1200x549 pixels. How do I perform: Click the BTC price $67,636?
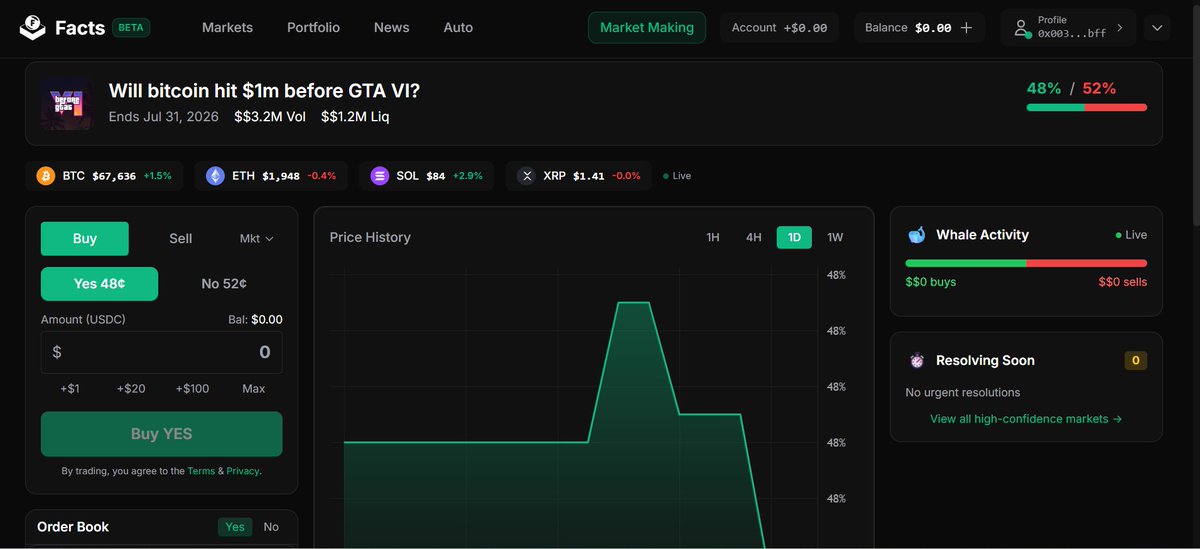[114, 176]
